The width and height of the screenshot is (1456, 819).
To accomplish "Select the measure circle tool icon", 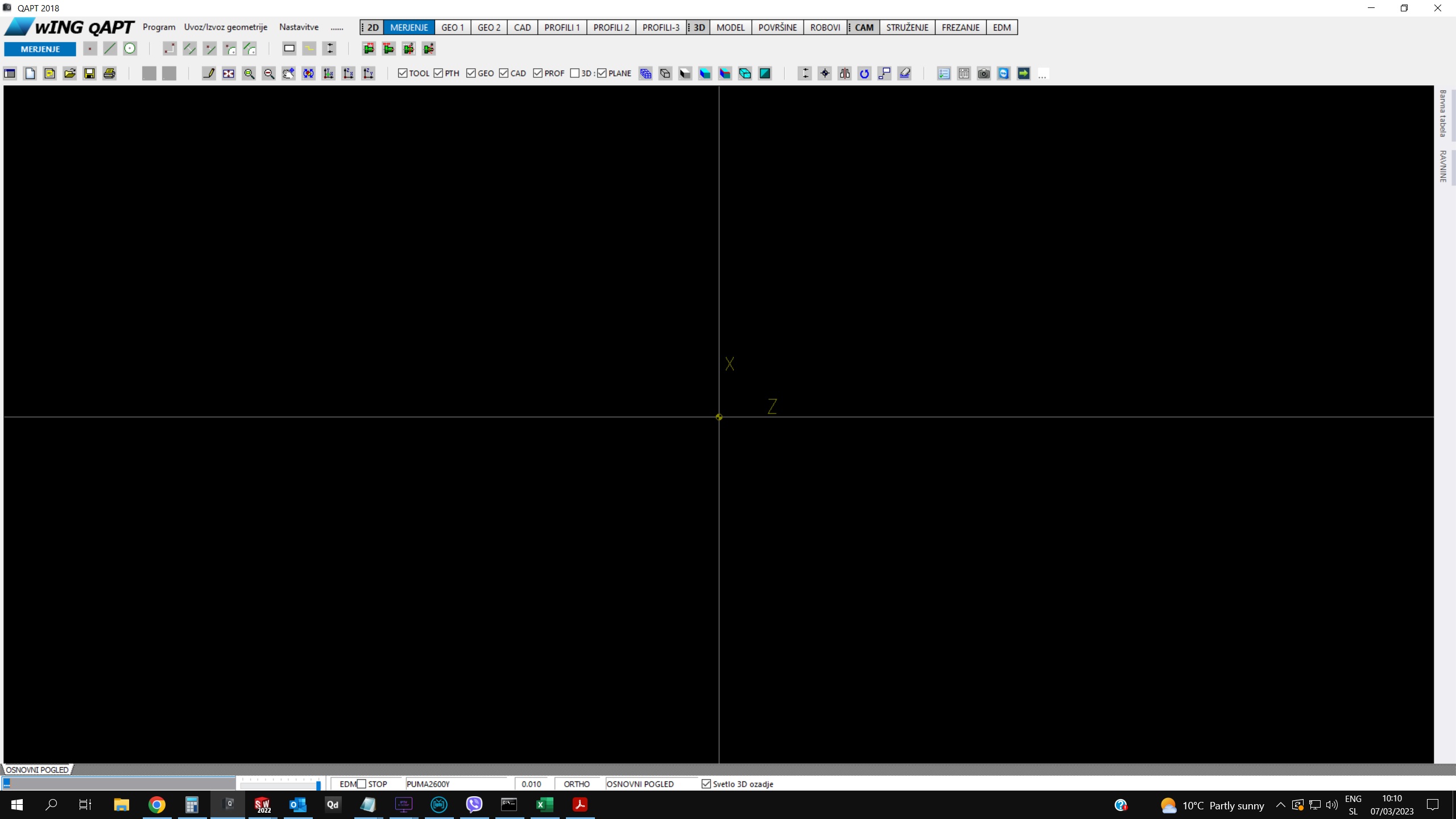I will tap(130, 49).
